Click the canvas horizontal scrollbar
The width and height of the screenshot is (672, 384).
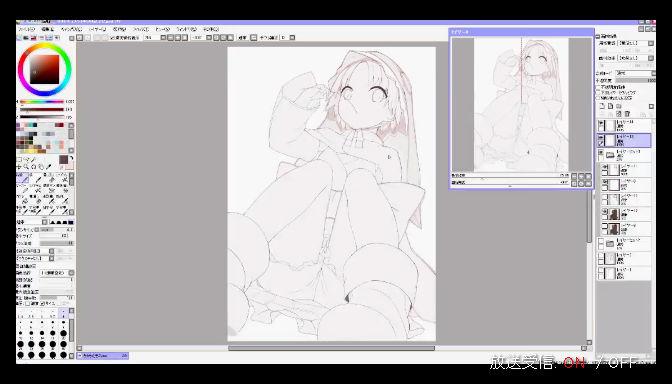click(331, 348)
